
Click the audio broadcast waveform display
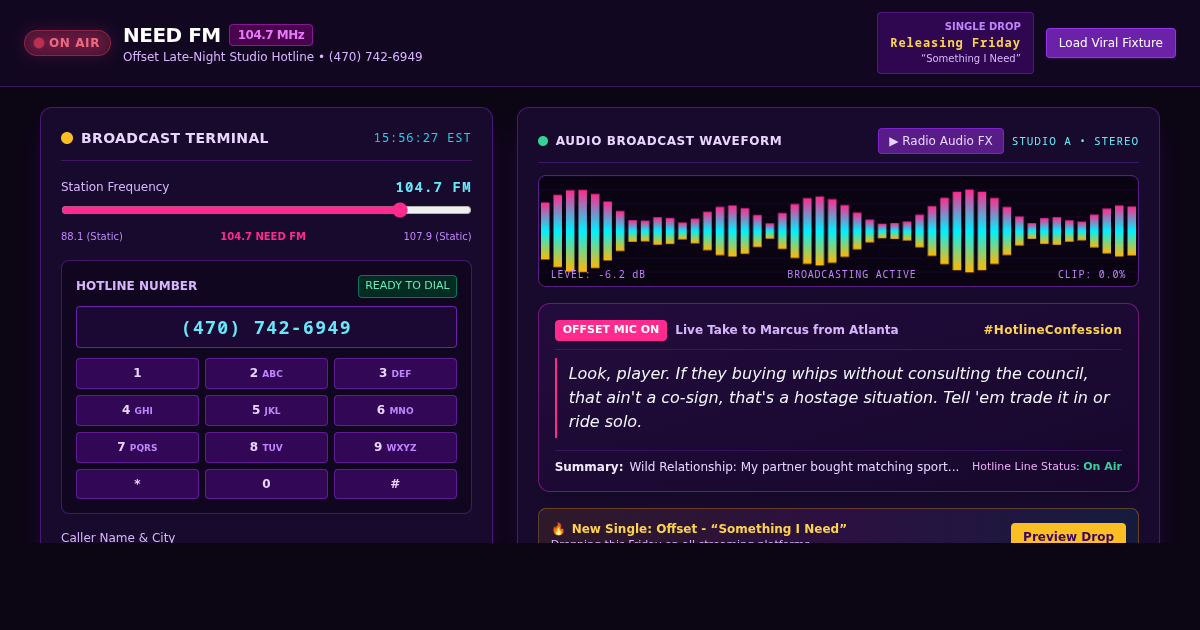(x=838, y=231)
